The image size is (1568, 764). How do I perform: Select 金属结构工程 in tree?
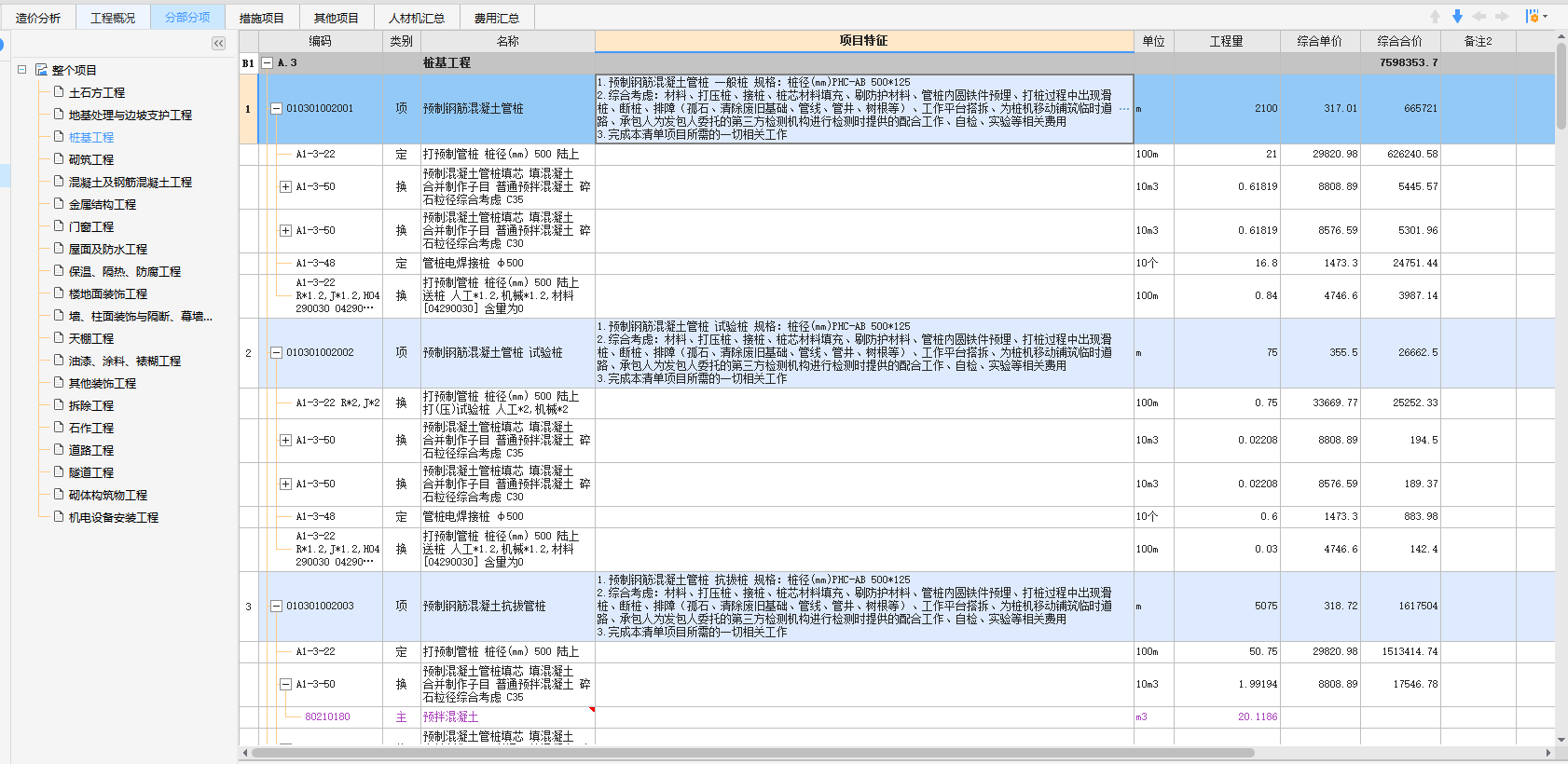click(103, 205)
